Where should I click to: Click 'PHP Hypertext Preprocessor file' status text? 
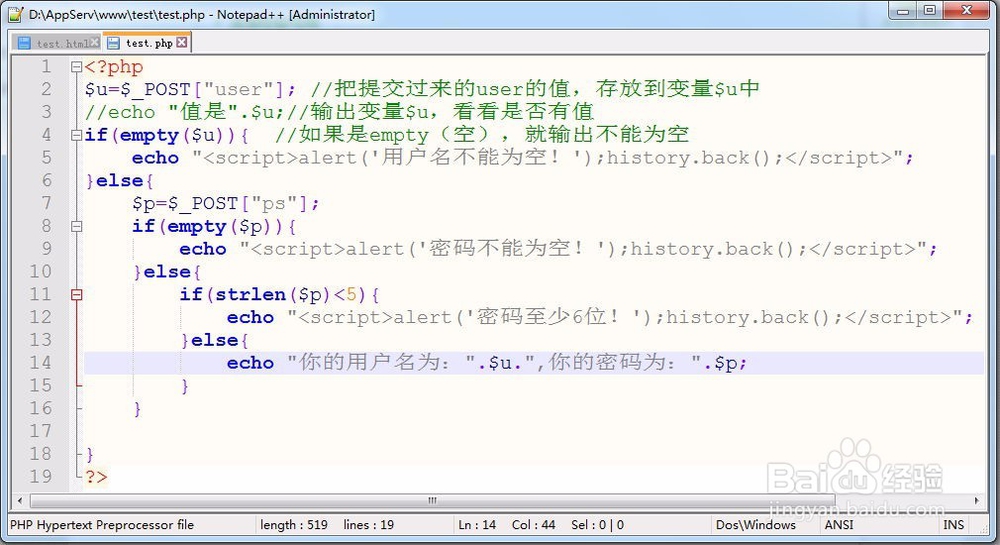(102, 525)
